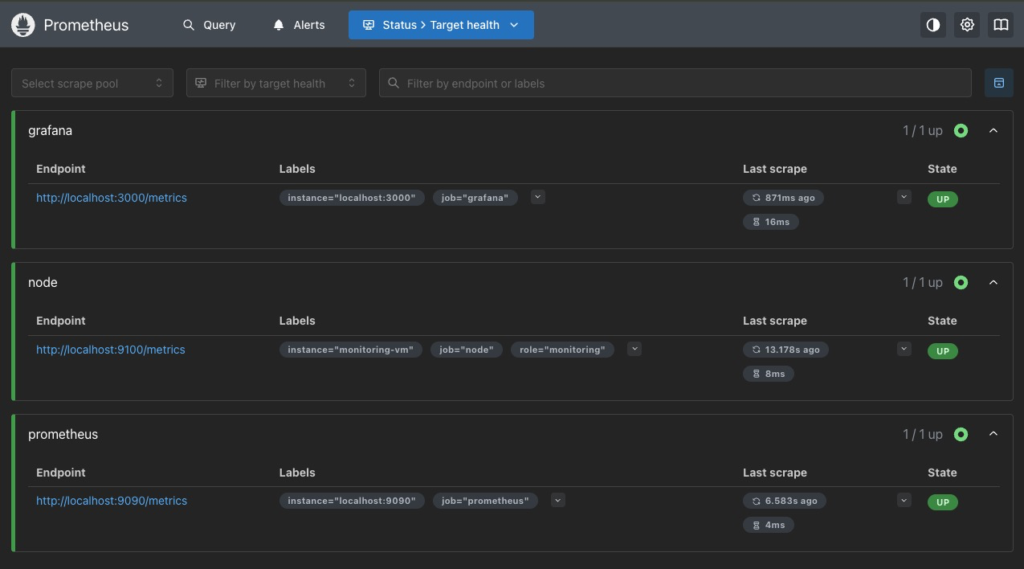This screenshot has width=1024, height=569.
Task: Open http://localhost:9100/metrics link
Action: pyautogui.click(x=110, y=350)
